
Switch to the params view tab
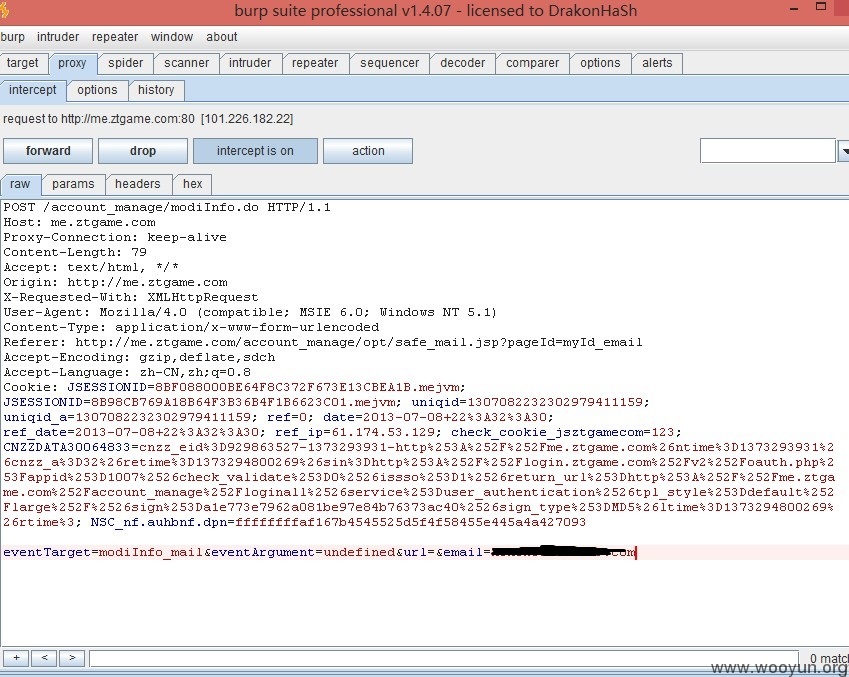[73, 184]
